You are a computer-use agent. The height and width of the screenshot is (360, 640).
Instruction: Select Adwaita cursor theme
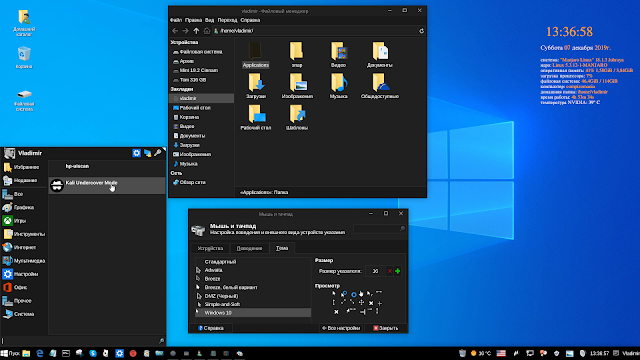[x=253, y=270]
